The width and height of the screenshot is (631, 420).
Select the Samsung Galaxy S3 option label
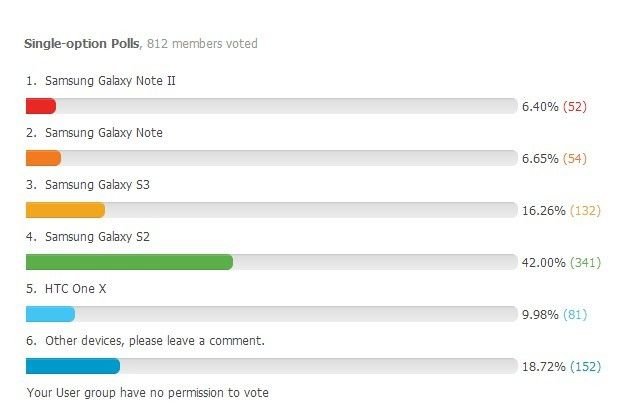(x=97, y=185)
